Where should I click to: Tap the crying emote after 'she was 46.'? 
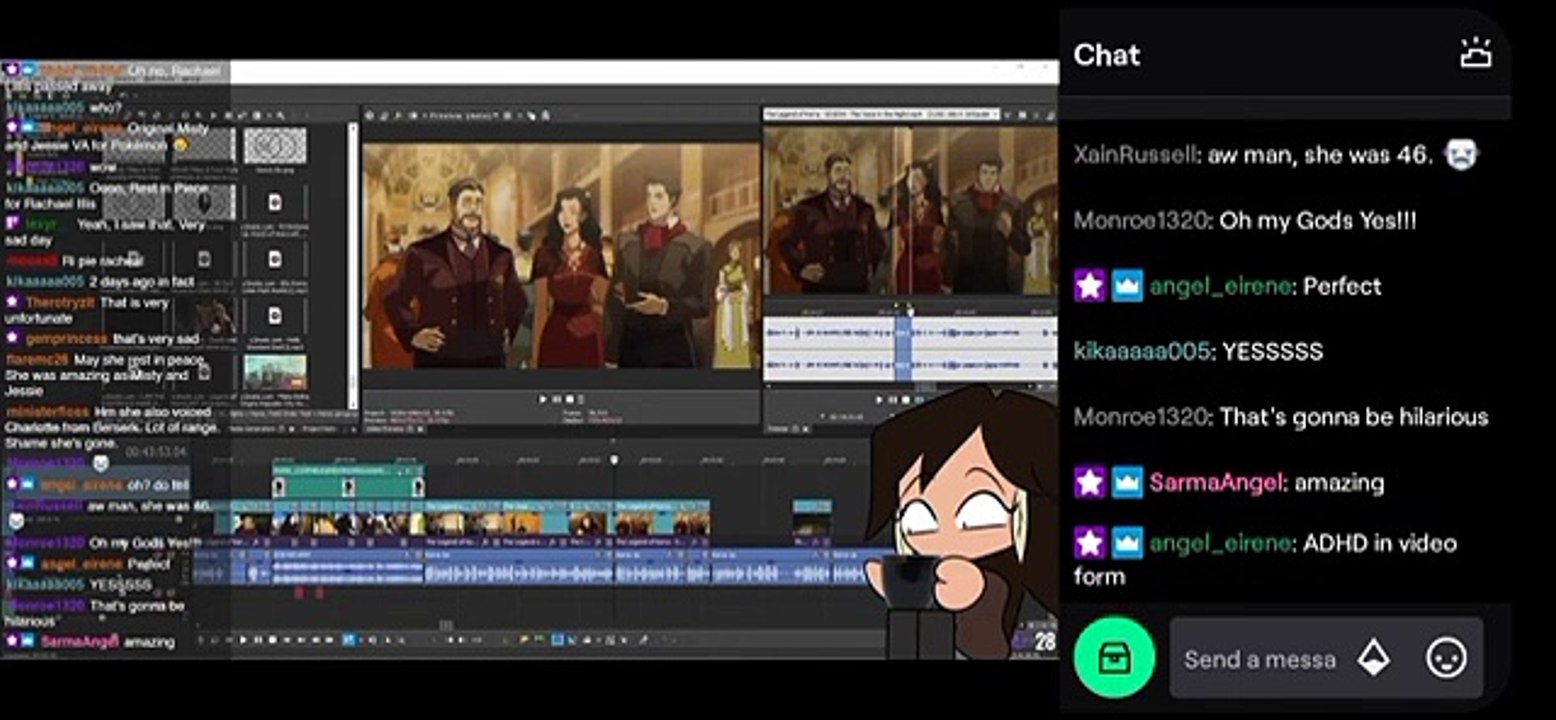[x=1461, y=154]
